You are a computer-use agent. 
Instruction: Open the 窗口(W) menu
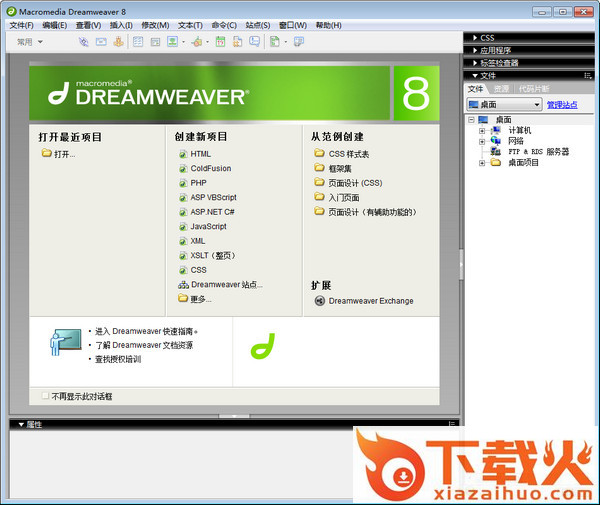click(293, 25)
